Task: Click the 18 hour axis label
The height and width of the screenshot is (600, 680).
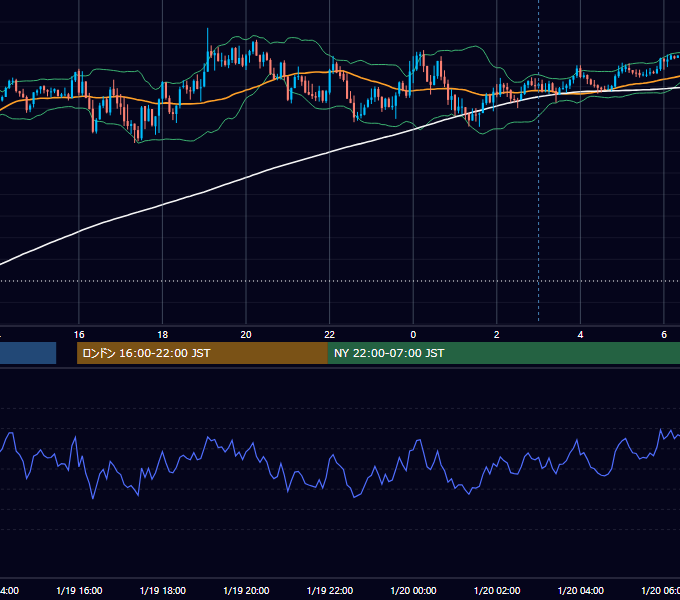Action: pos(163,335)
